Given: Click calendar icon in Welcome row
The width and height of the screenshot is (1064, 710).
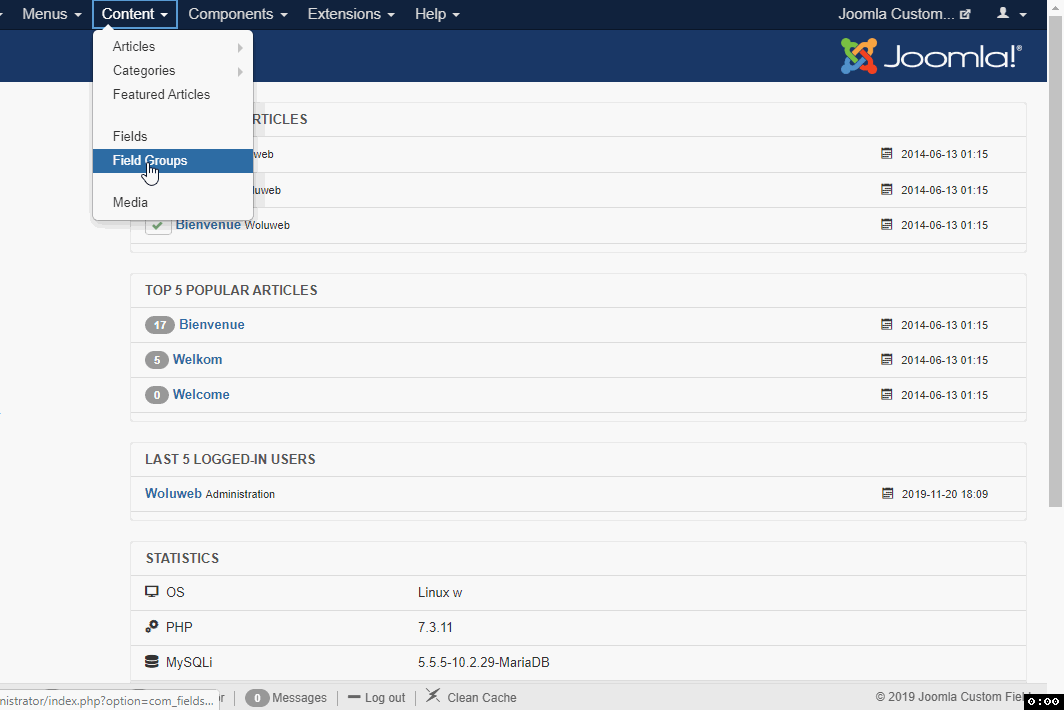Looking at the screenshot, I should tap(887, 394).
